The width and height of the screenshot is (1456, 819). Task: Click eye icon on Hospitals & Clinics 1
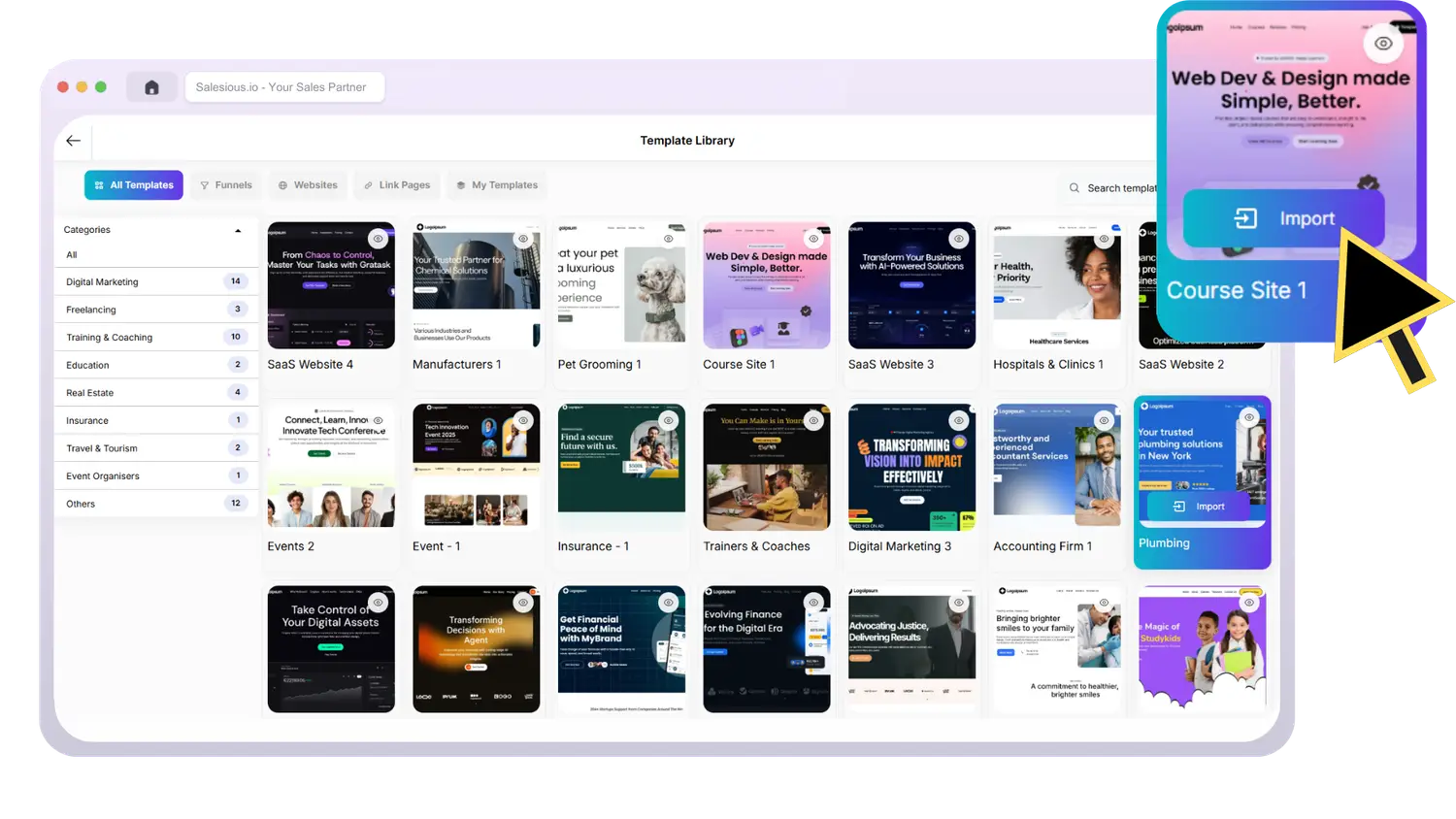(1104, 239)
